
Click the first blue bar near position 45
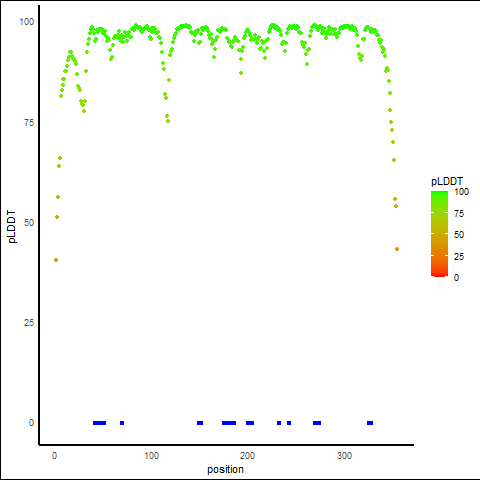tap(99, 423)
